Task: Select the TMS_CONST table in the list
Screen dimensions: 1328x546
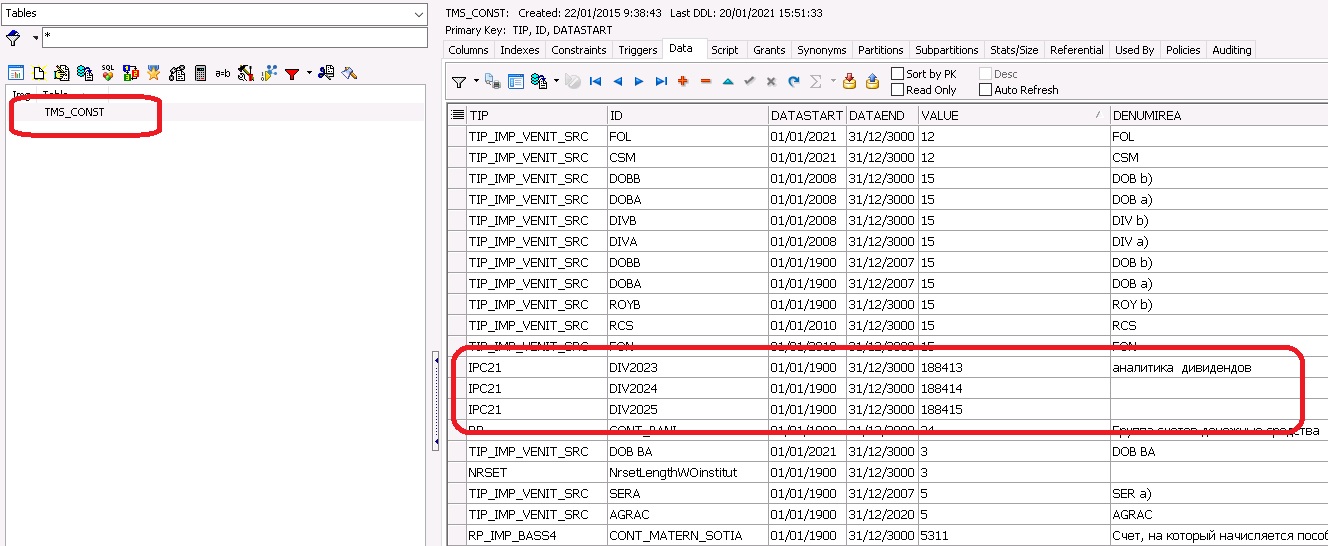Action: click(74, 112)
